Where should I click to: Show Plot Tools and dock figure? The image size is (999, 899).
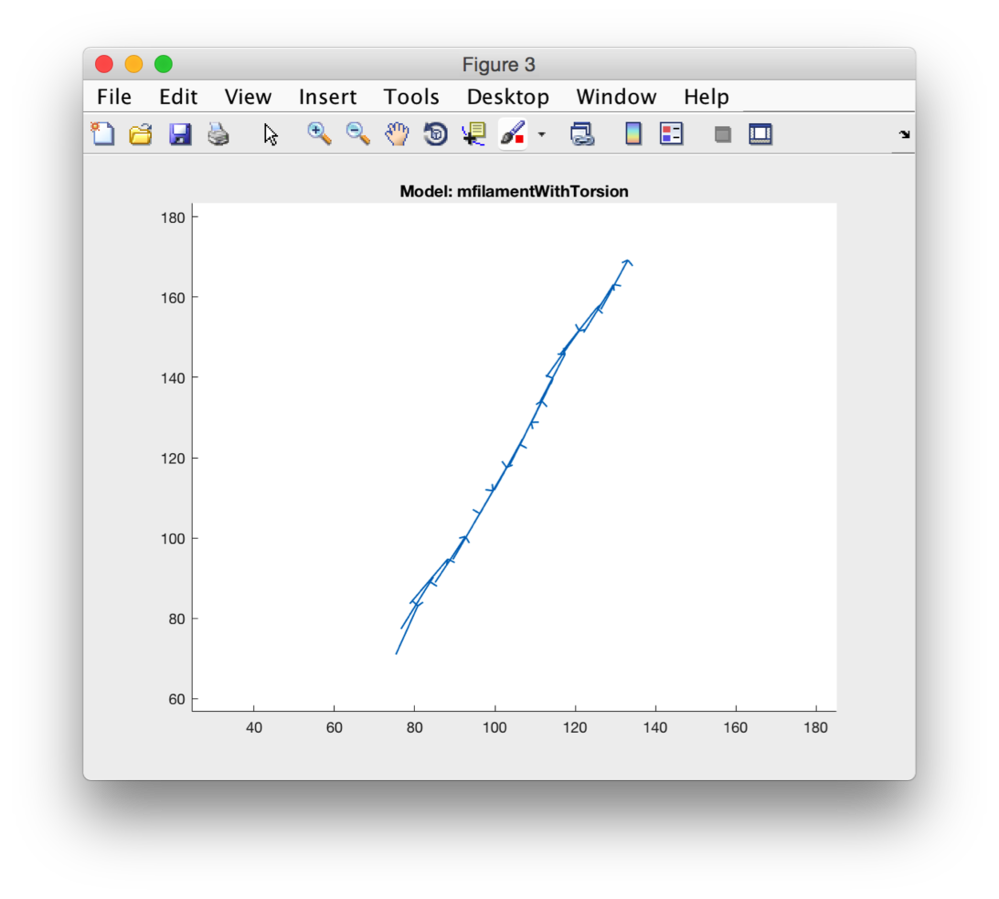[x=760, y=133]
